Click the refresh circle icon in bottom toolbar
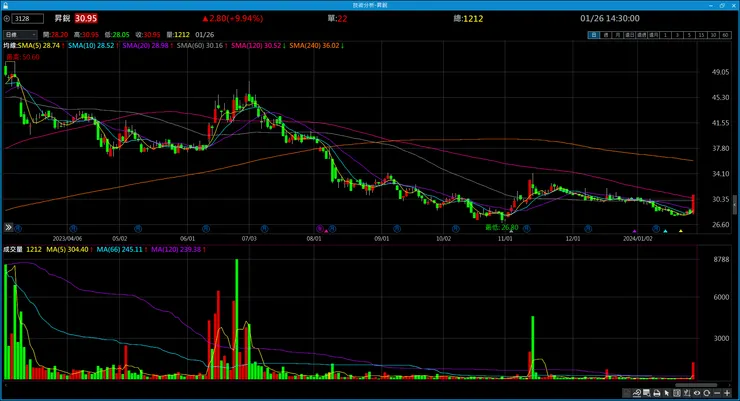The width and height of the screenshot is (740, 401). click(706, 393)
